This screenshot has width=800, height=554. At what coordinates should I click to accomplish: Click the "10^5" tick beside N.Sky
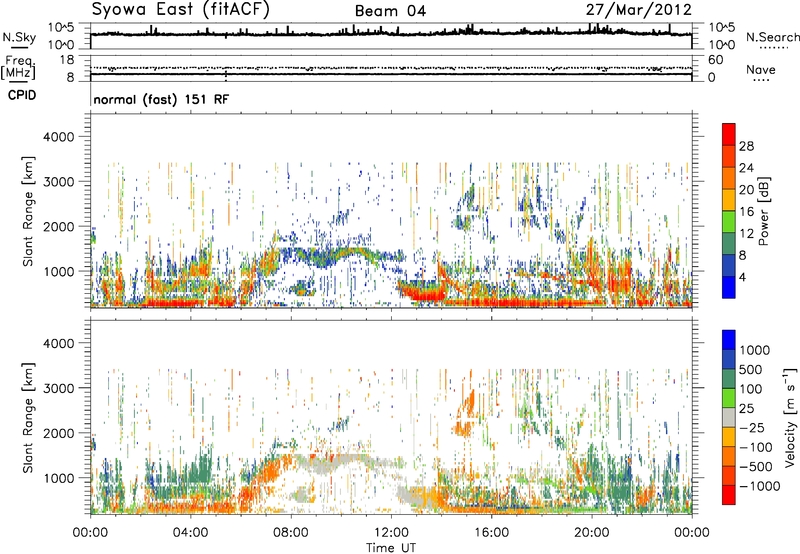pos(61,28)
